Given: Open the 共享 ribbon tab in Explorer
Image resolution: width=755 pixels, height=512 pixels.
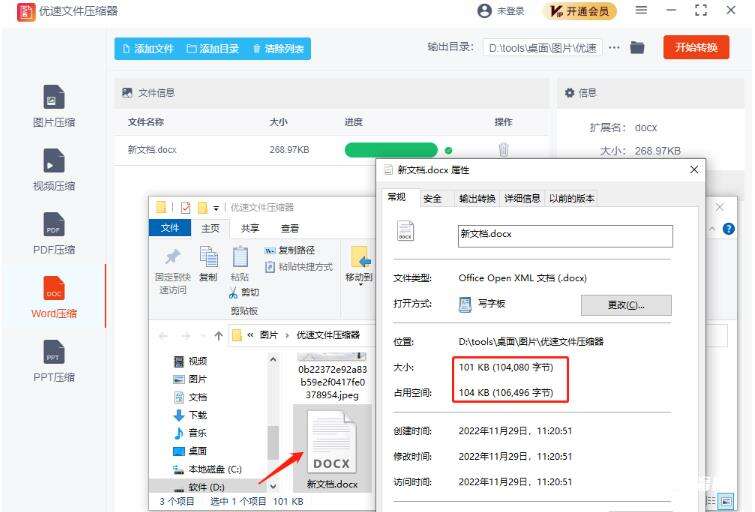Looking at the screenshot, I should tap(249, 228).
